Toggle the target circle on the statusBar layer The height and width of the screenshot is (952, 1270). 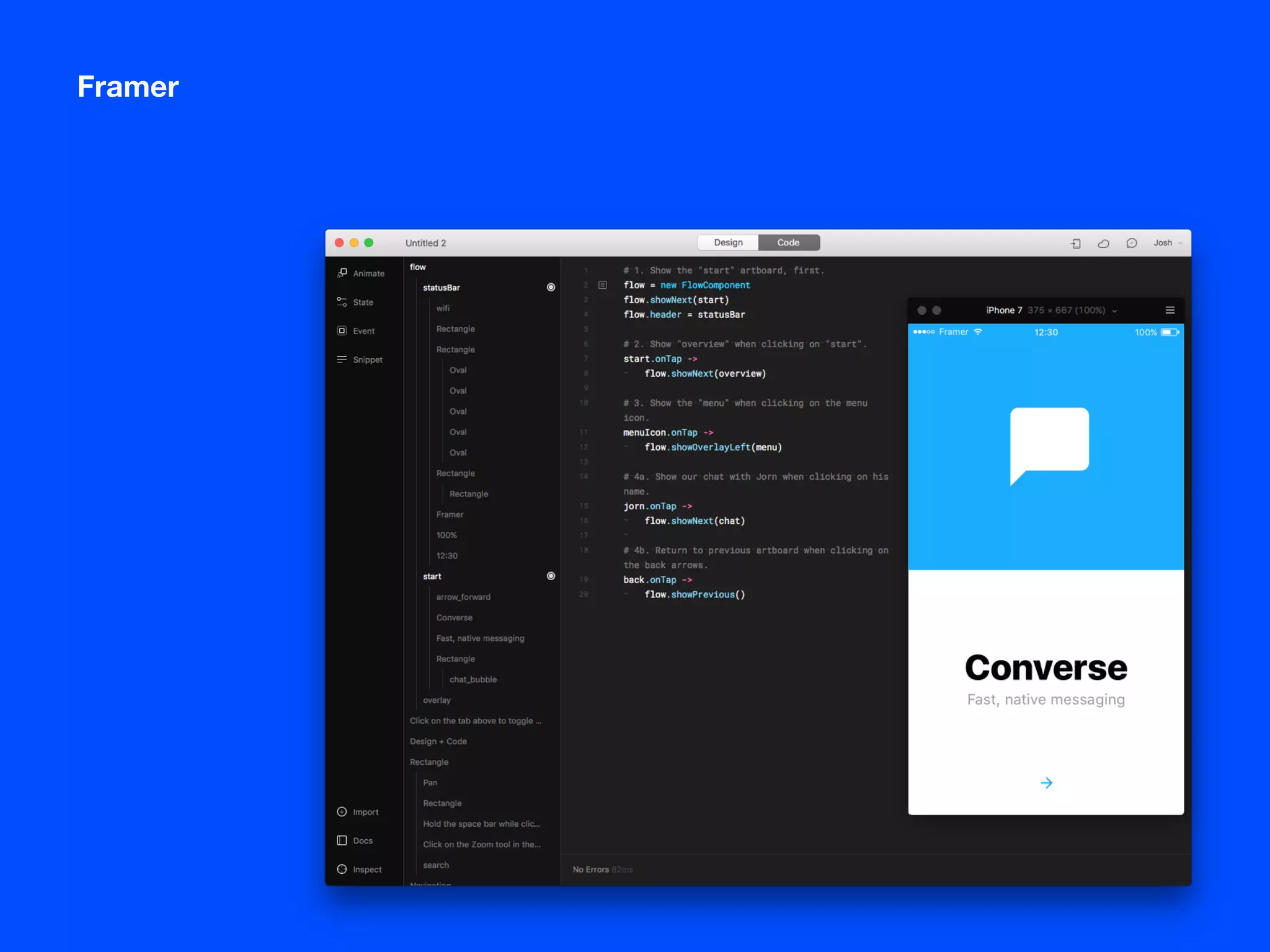[551, 287]
